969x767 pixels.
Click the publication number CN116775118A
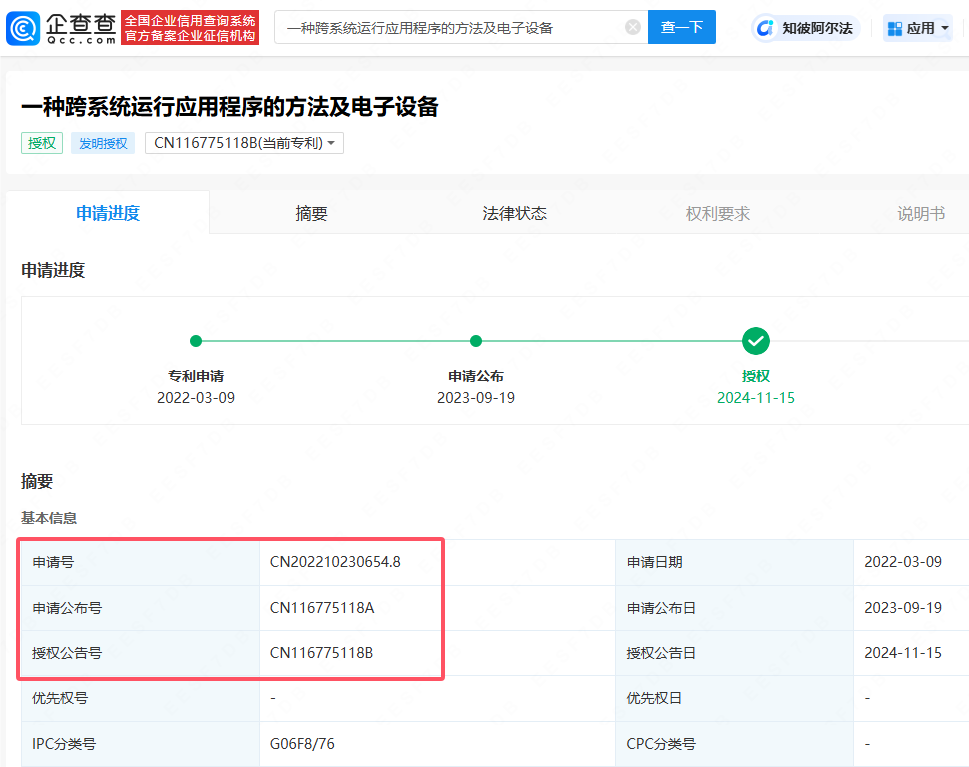click(322, 608)
